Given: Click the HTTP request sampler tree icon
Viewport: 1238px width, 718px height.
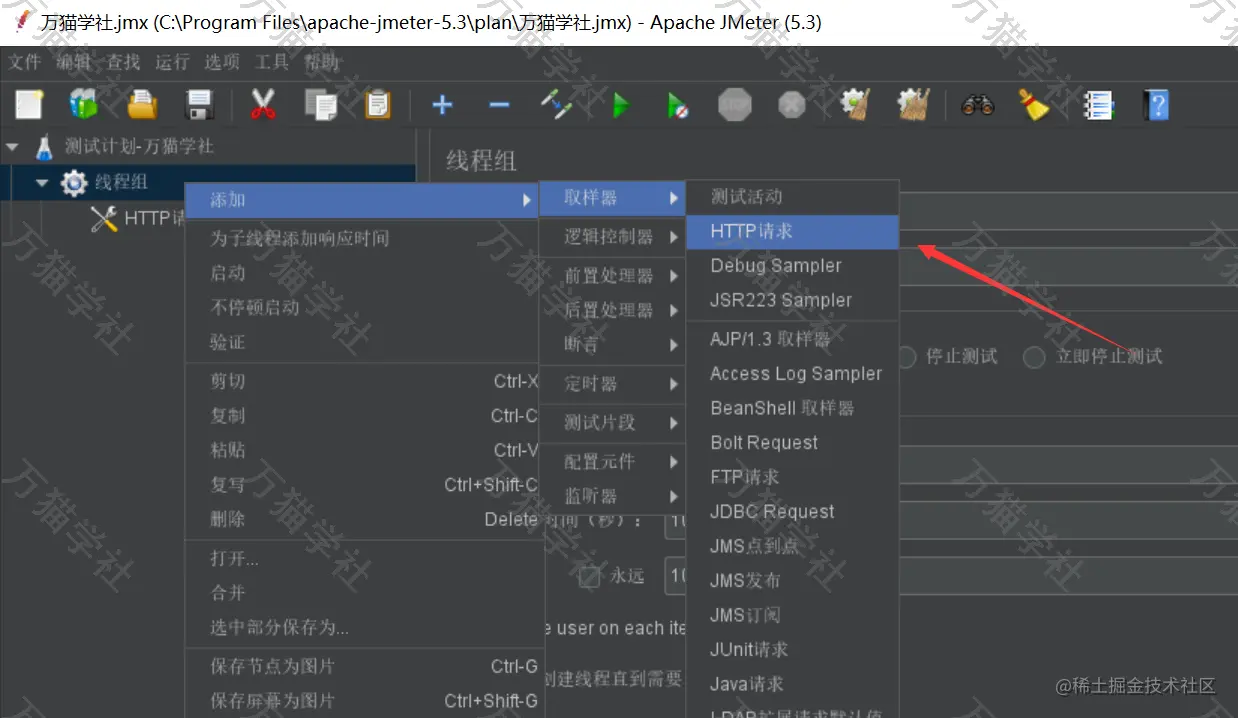Looking at the screenshot, I should [x=104, y=219].
